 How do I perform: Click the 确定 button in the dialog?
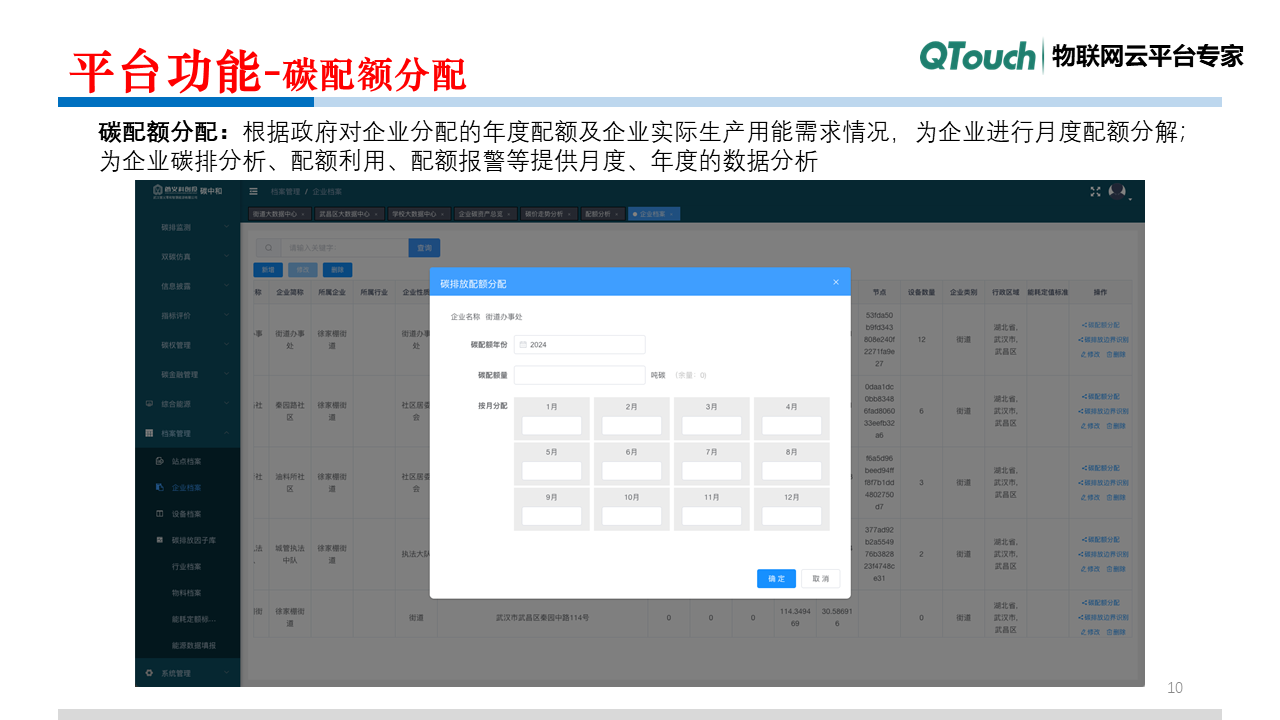click(776, 578)
